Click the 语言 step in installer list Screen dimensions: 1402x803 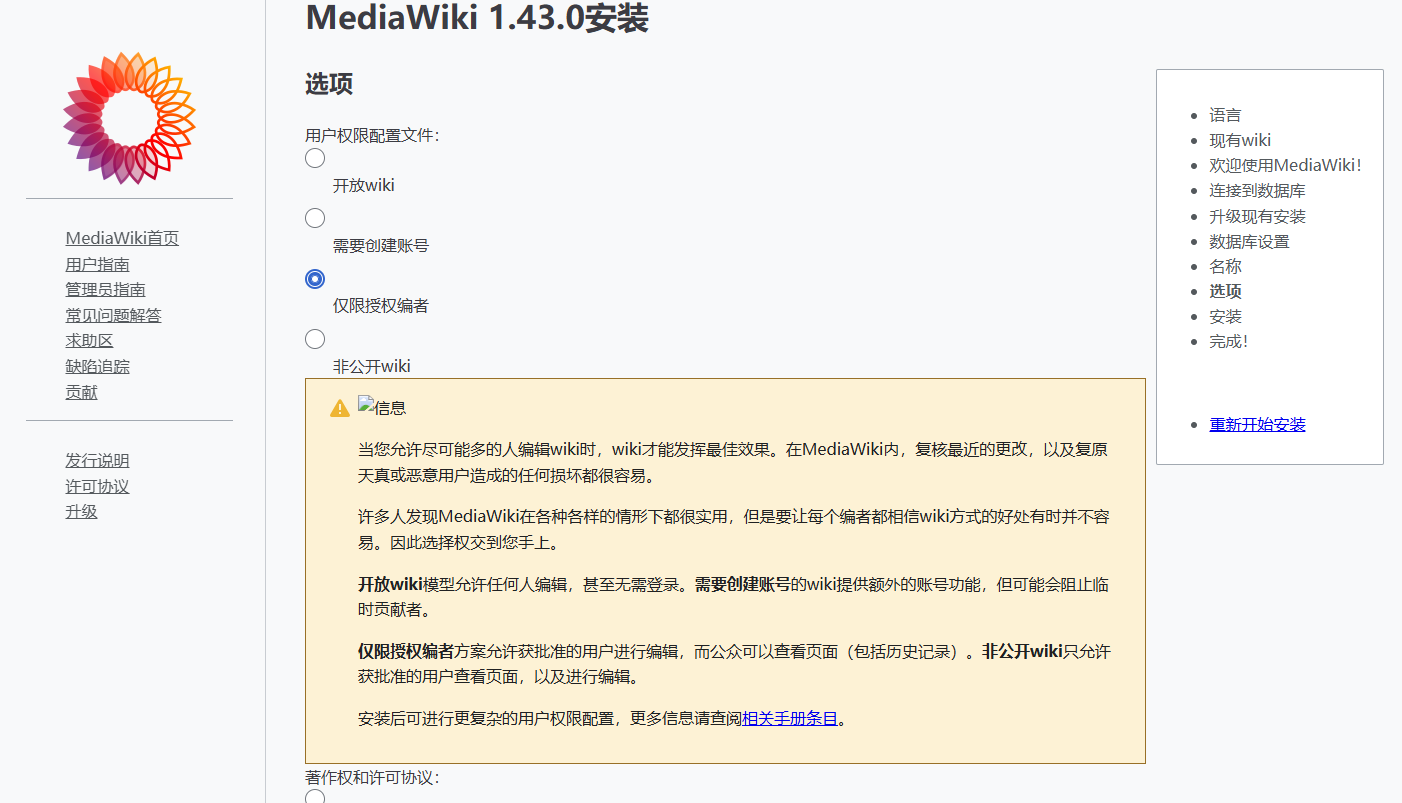click(x=1225, y=115)
